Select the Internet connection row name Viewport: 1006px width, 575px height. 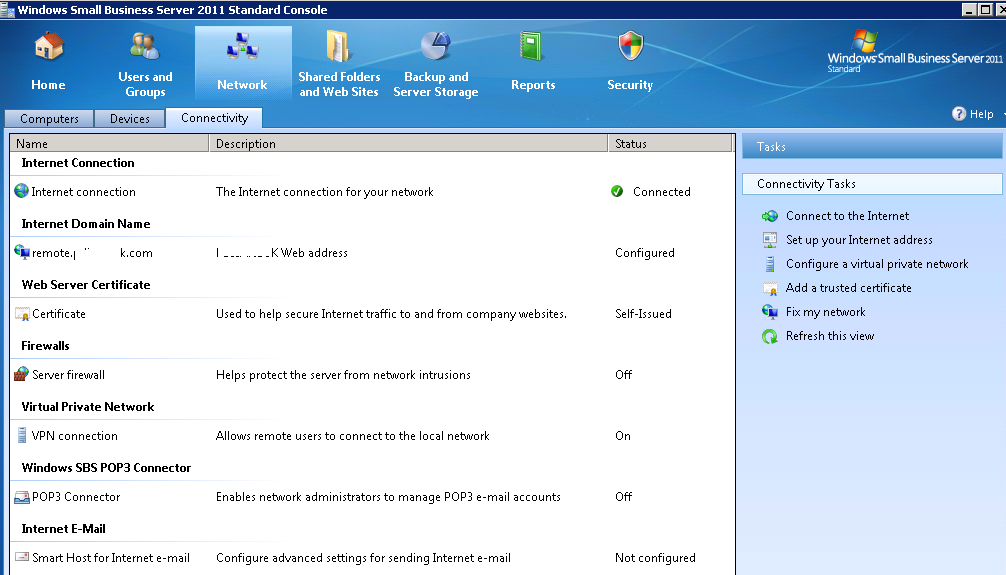[x=83, y=192]
